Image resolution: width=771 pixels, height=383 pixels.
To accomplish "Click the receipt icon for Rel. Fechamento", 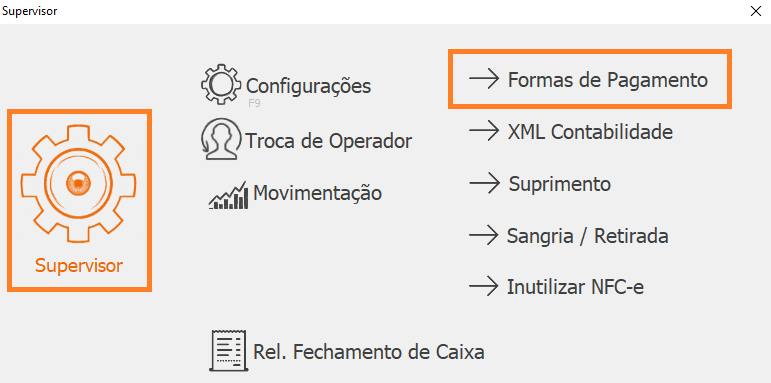I will coord(228,351).
